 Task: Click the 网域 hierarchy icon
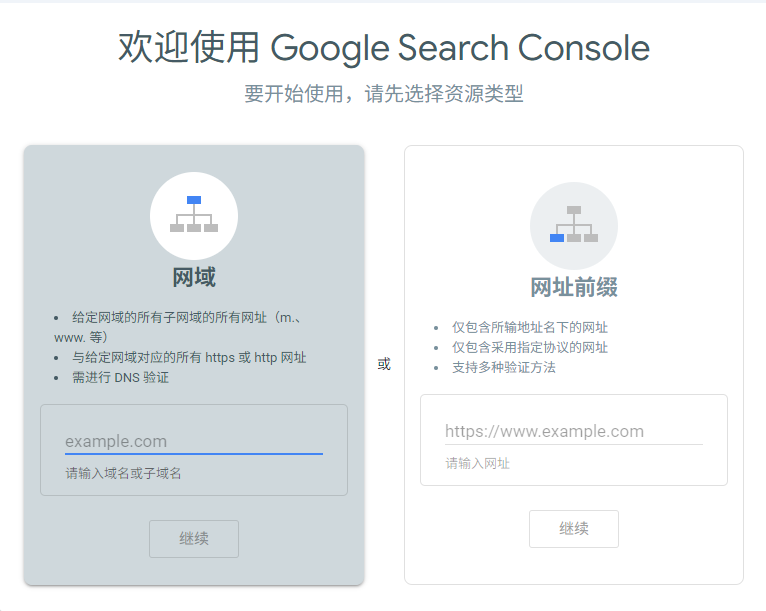click(194, 215)
